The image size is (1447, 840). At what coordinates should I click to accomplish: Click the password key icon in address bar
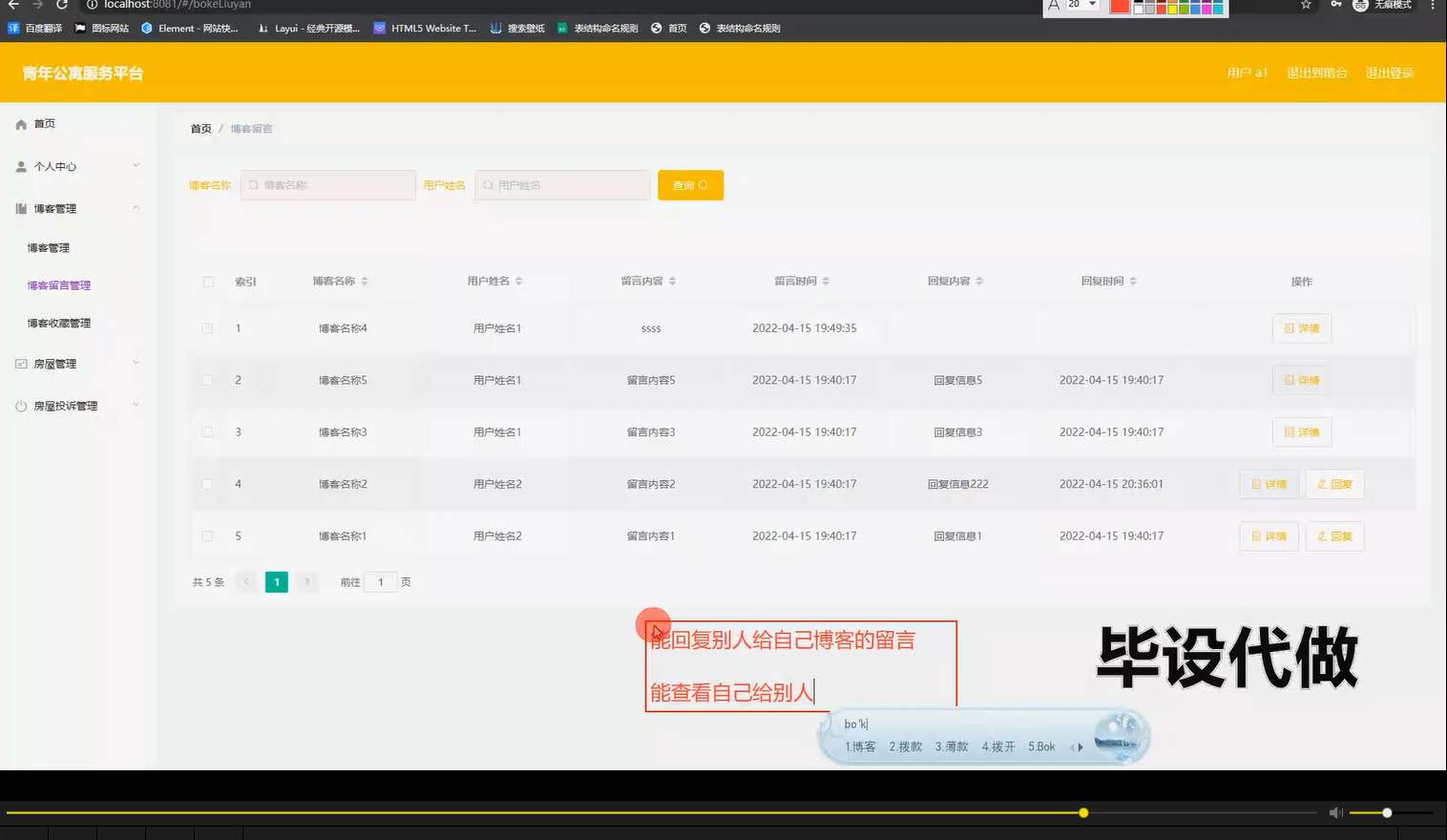pyautogui.click(x=1335, y=5)
